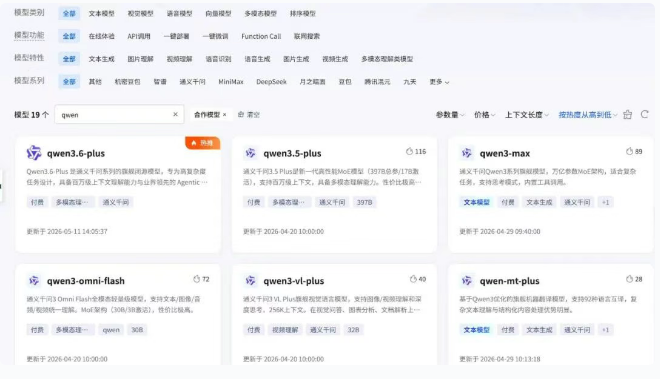Click the 视频理解 tag on qwen3-vl-plus card
Screen dimensions: 660x379
285,330
